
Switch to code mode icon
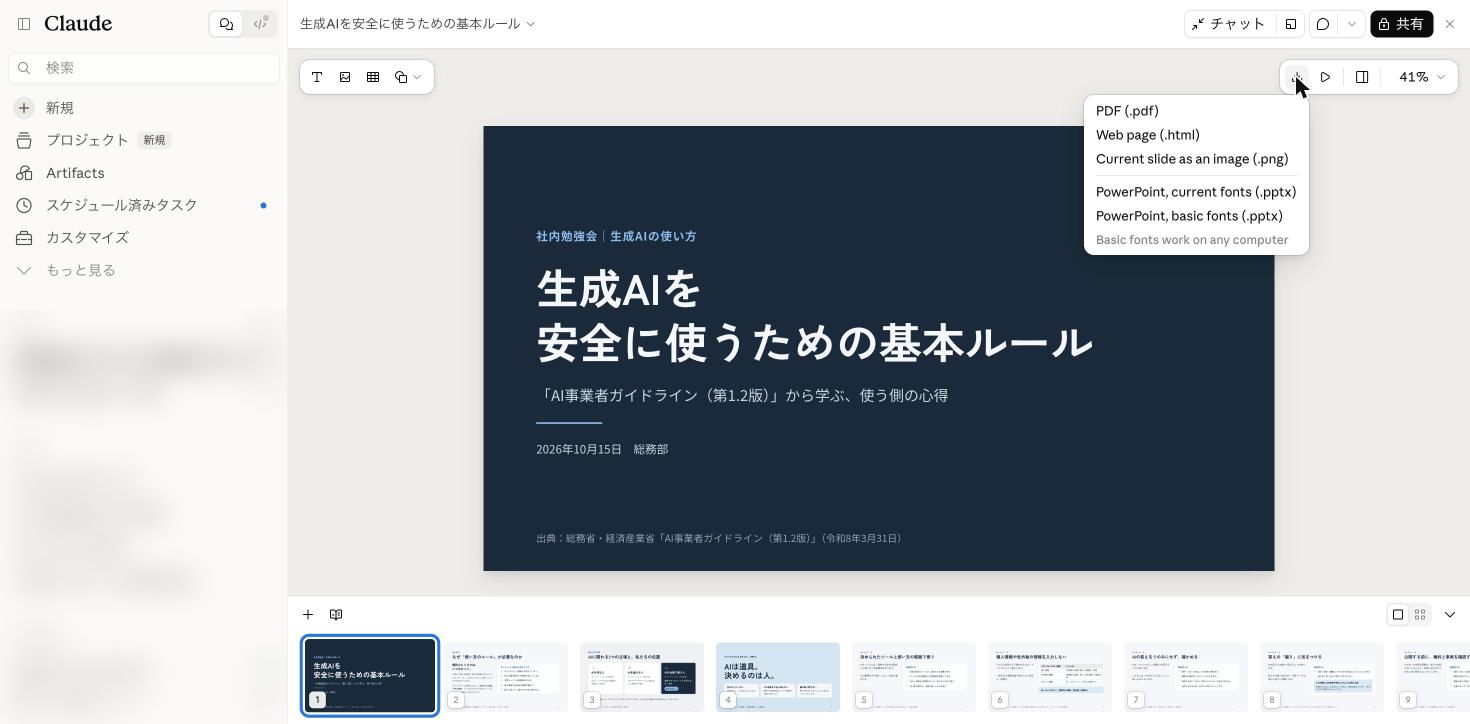click(x=260, y=24)
